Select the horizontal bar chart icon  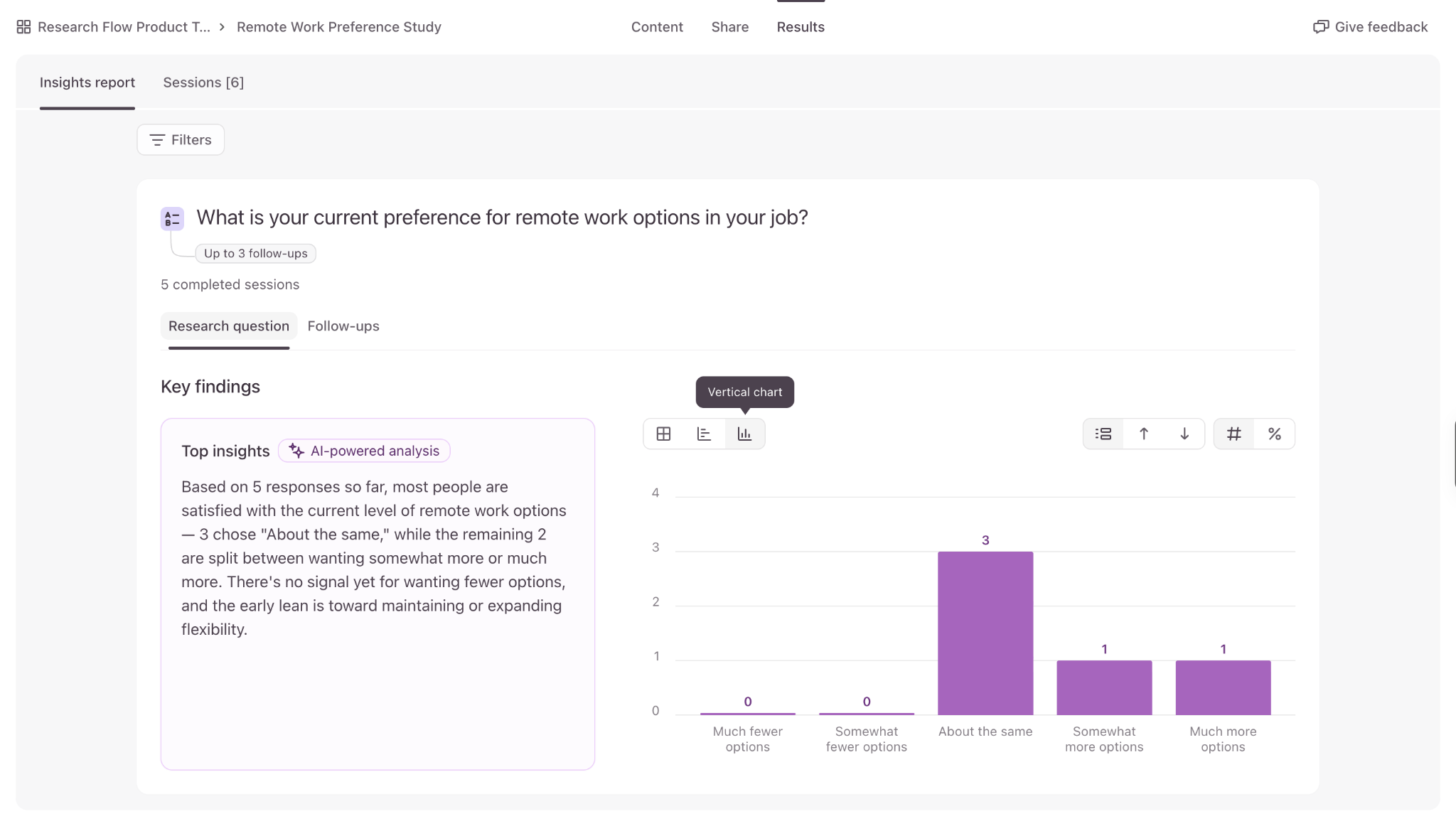(704, 434)
